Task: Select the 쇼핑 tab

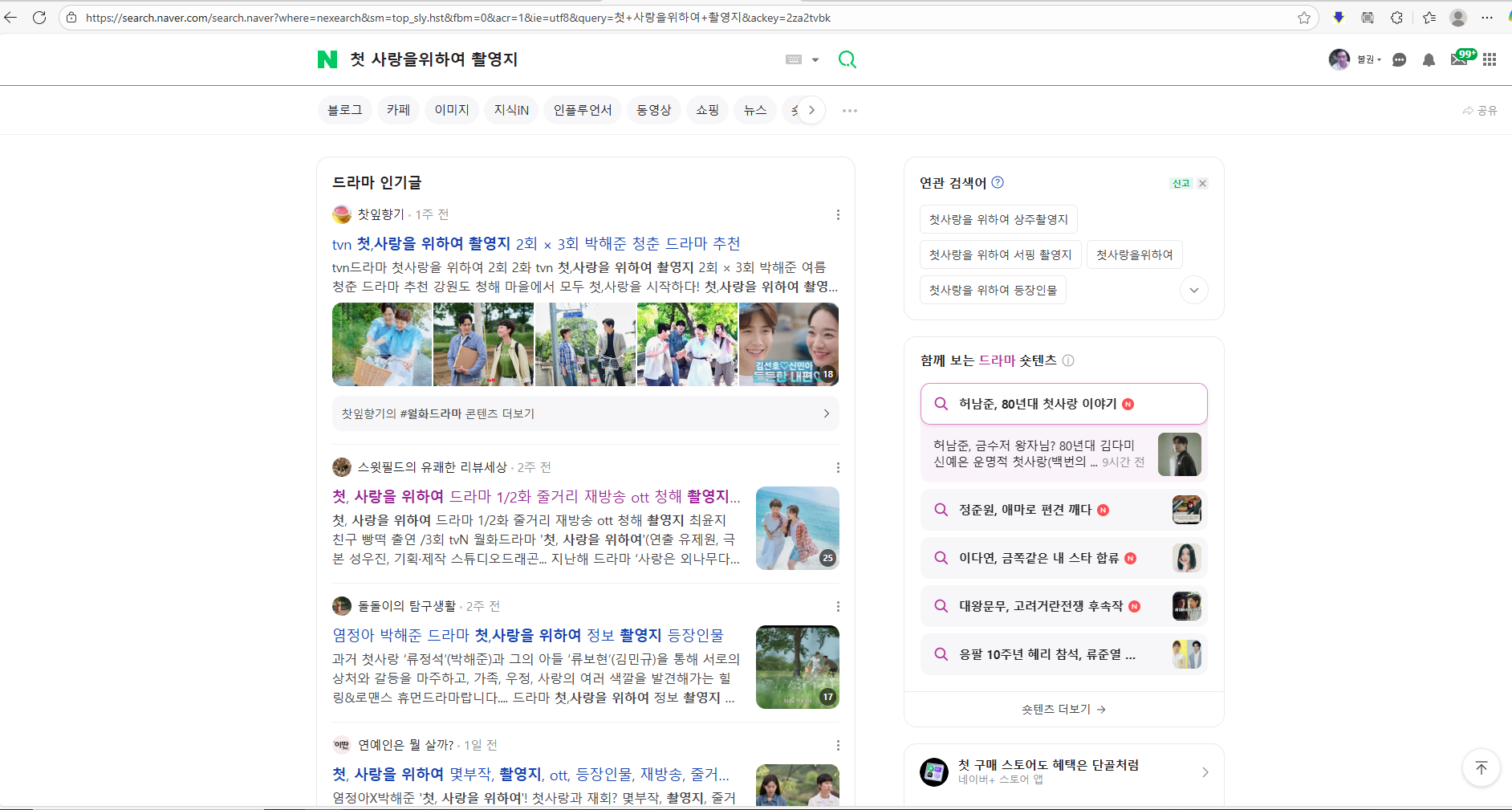Action: 707,110
